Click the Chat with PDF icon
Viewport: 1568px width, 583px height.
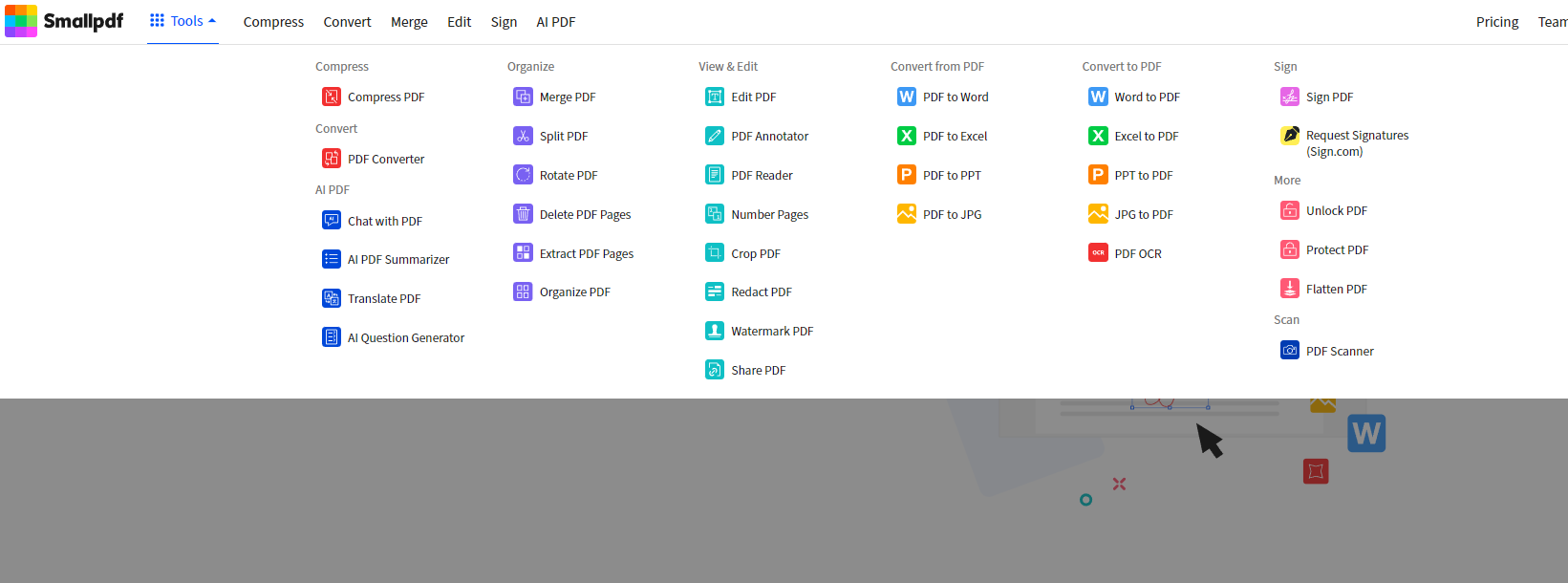coord(331,221)
